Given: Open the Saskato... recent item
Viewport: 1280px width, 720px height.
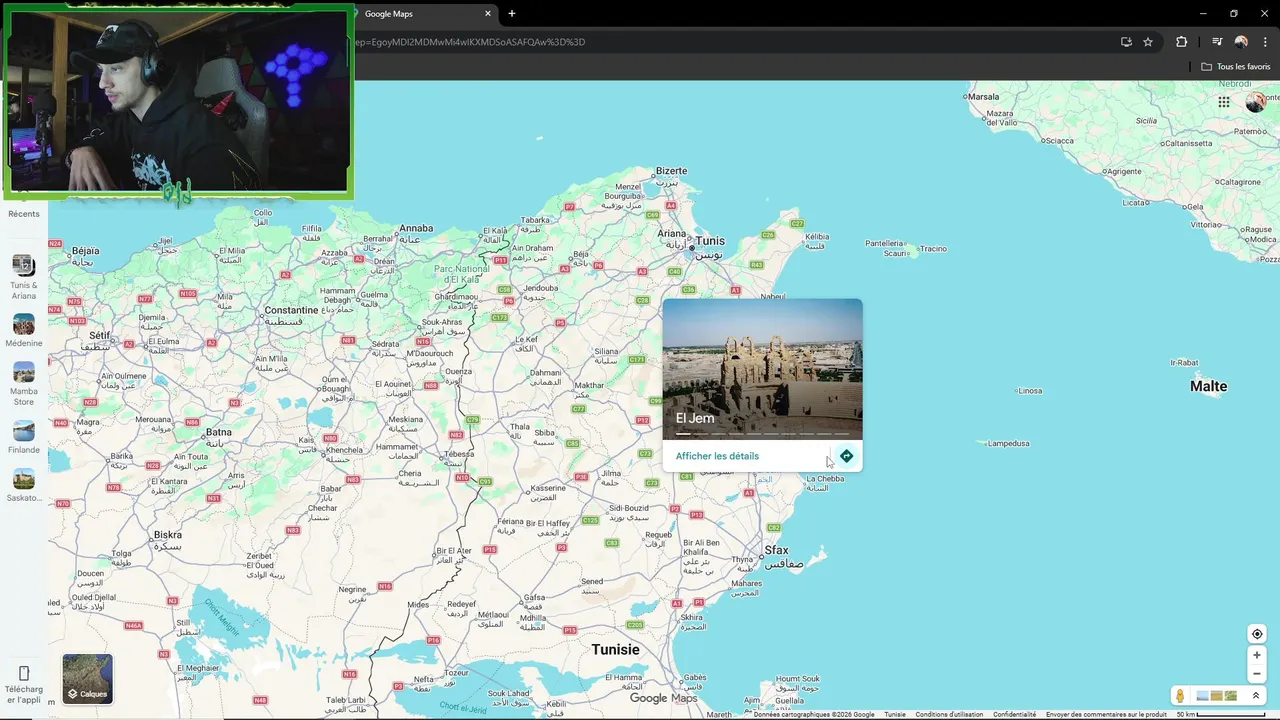Looking at the screenshot, I should tap(24, 485).
